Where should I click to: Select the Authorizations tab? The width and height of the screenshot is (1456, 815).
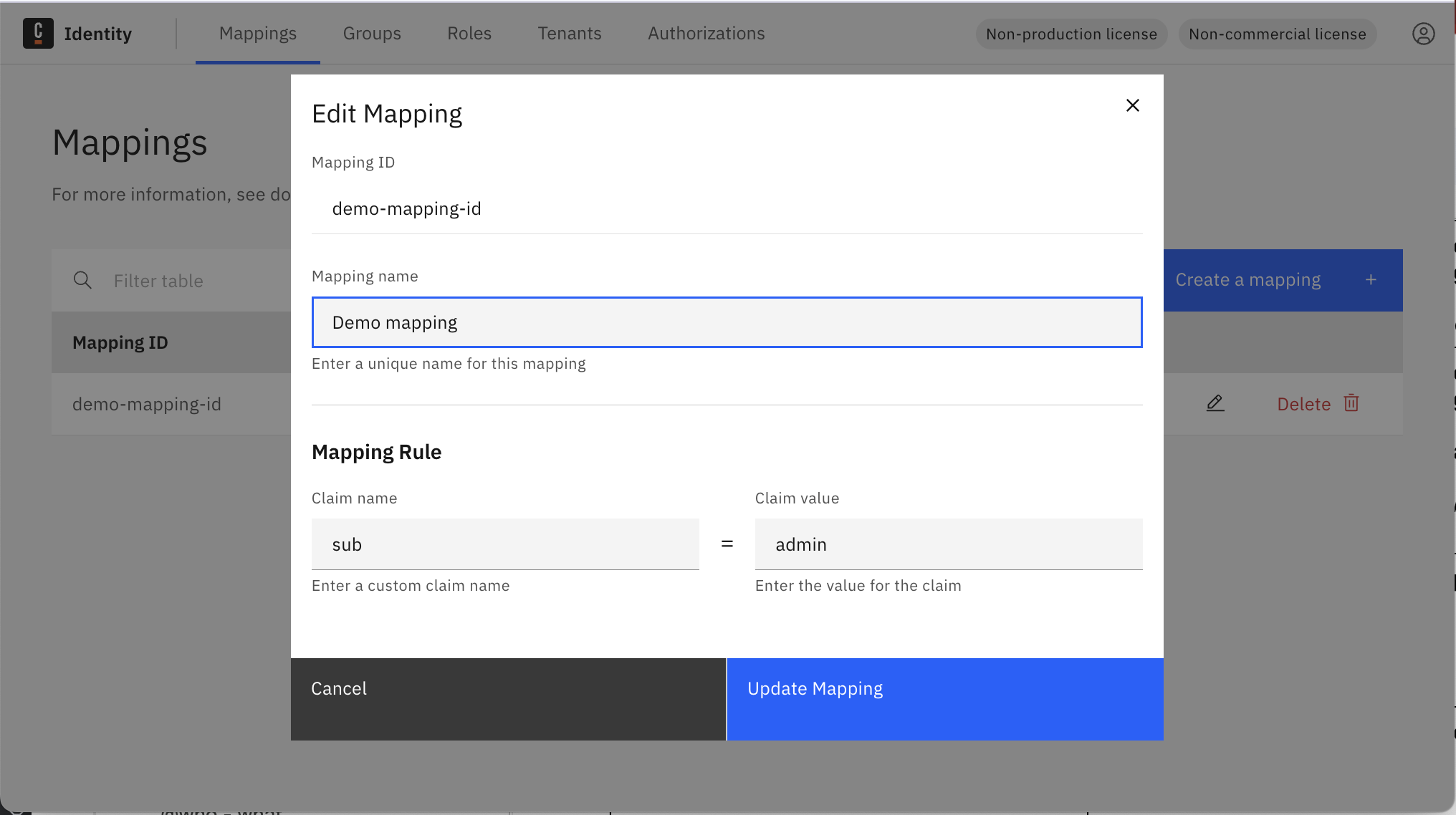pyautogui.click(x=706, y=33)
